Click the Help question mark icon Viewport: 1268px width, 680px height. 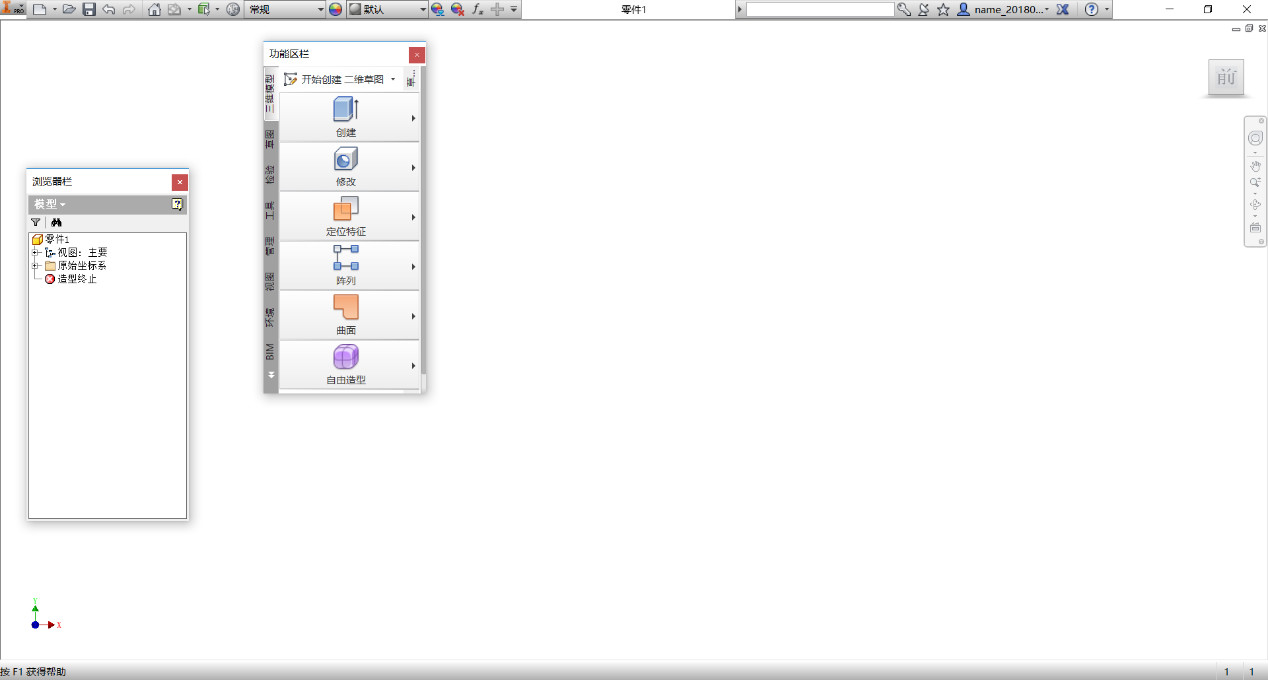[1091, 9]
